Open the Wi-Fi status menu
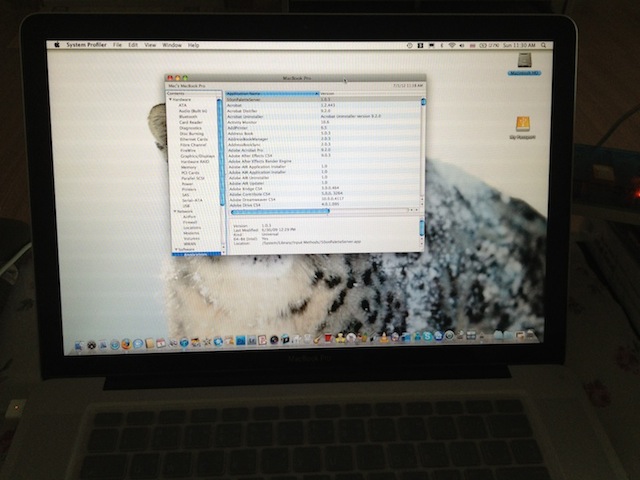640x480 pixels. 452,46
